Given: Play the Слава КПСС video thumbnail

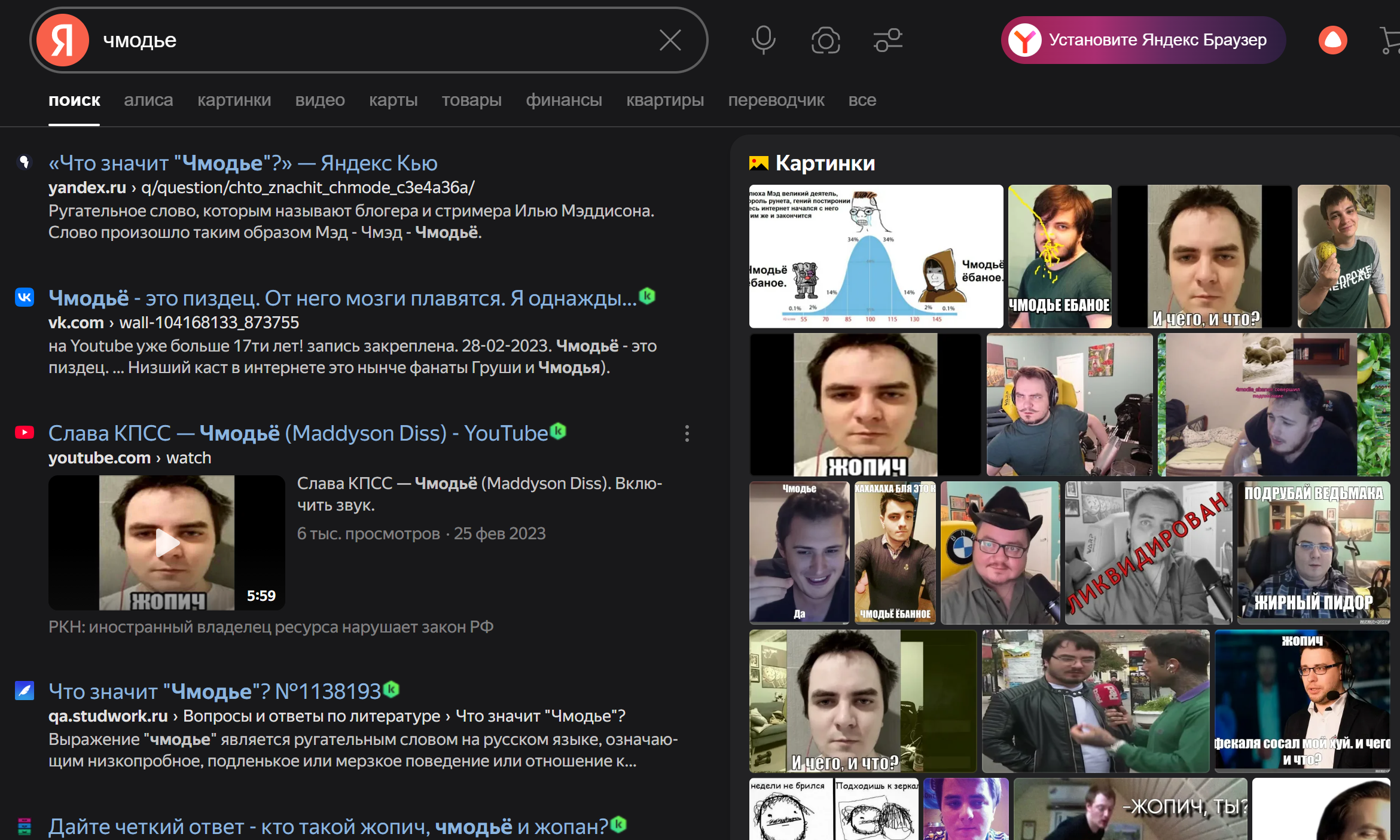Looking at the screenshot, I should [x=167, y=543].
